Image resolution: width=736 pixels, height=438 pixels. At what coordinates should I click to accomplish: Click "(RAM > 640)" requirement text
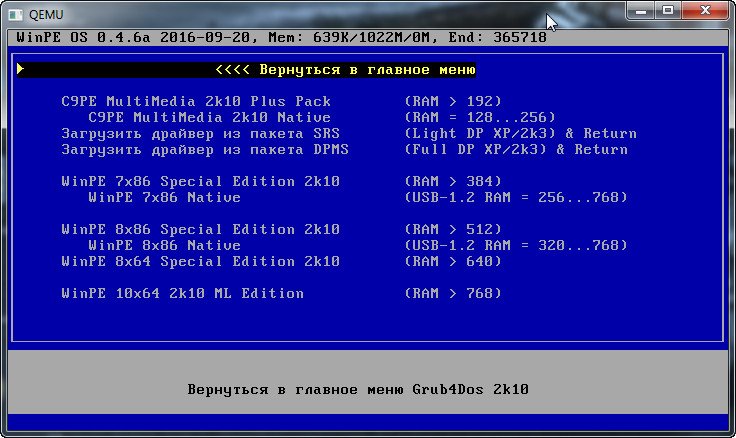pyautogui.click(x=453, y=261)
